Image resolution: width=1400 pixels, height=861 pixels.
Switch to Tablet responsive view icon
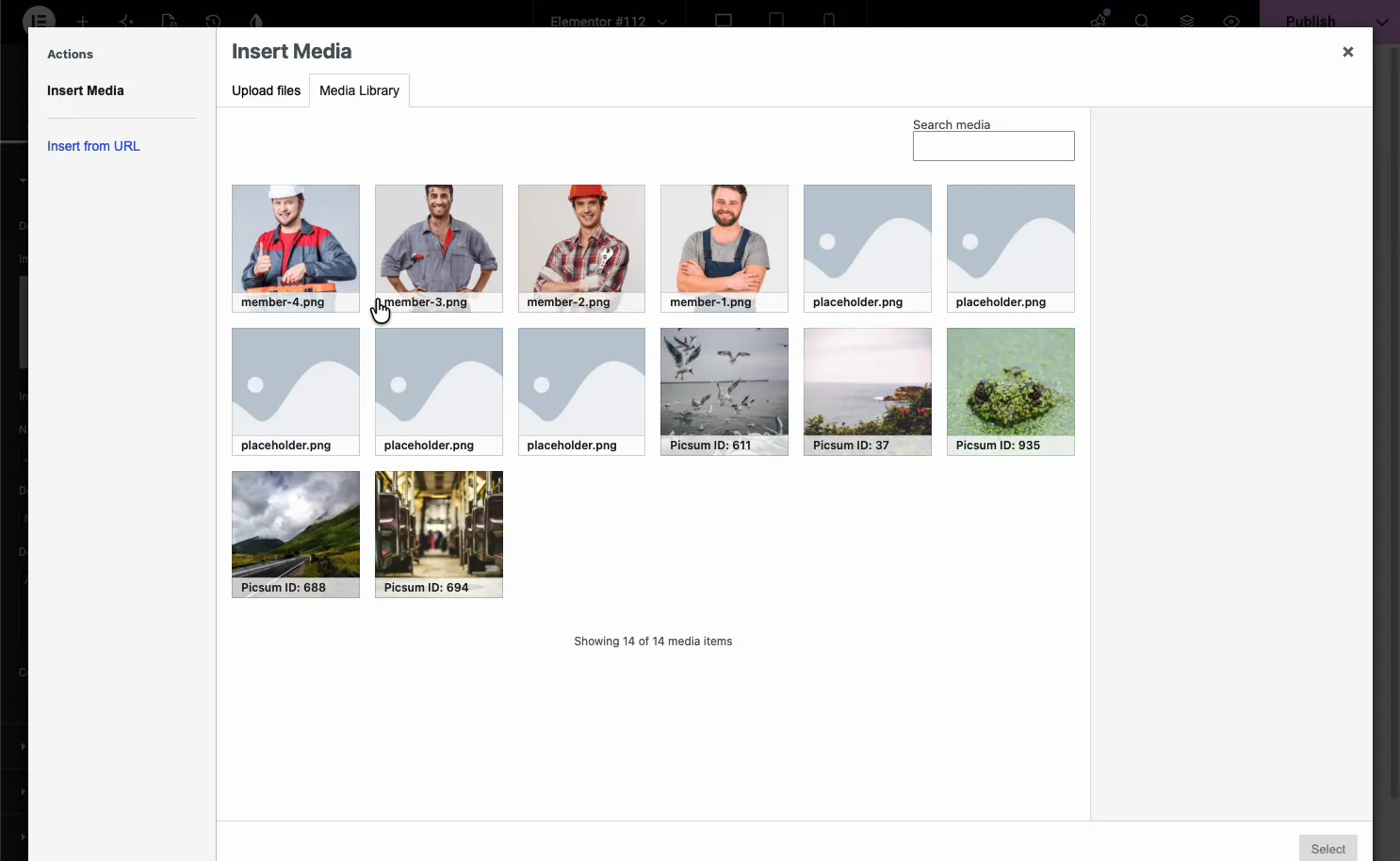click(776, 21)
